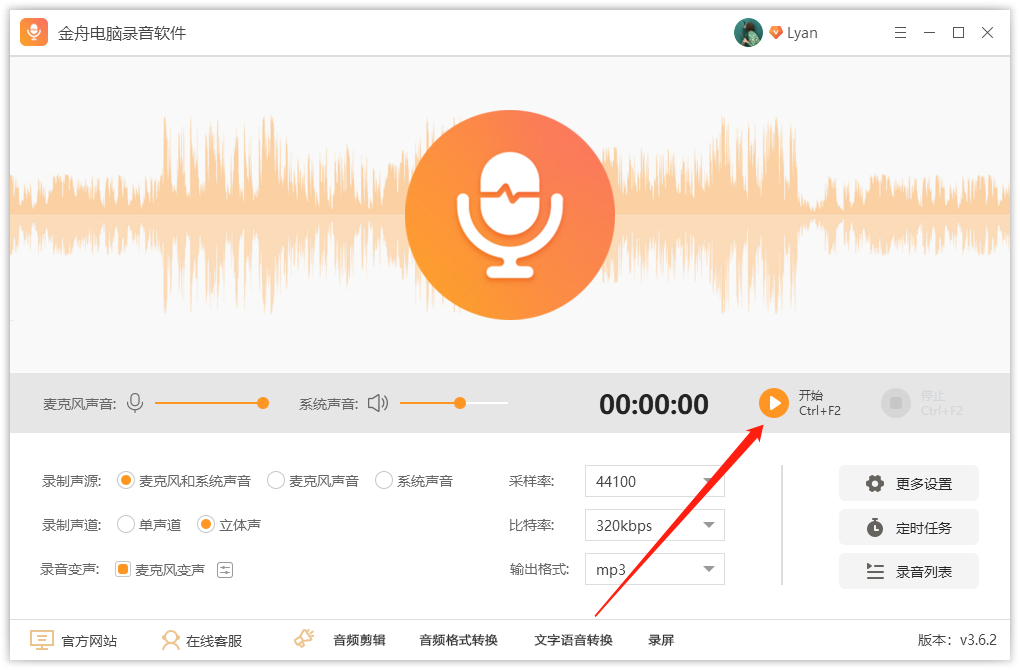Image resolution: width=1020 pixels, height=670 pixels.
Task: Choose 立体声 stereo channel
Action: click(x=229, y=524)
